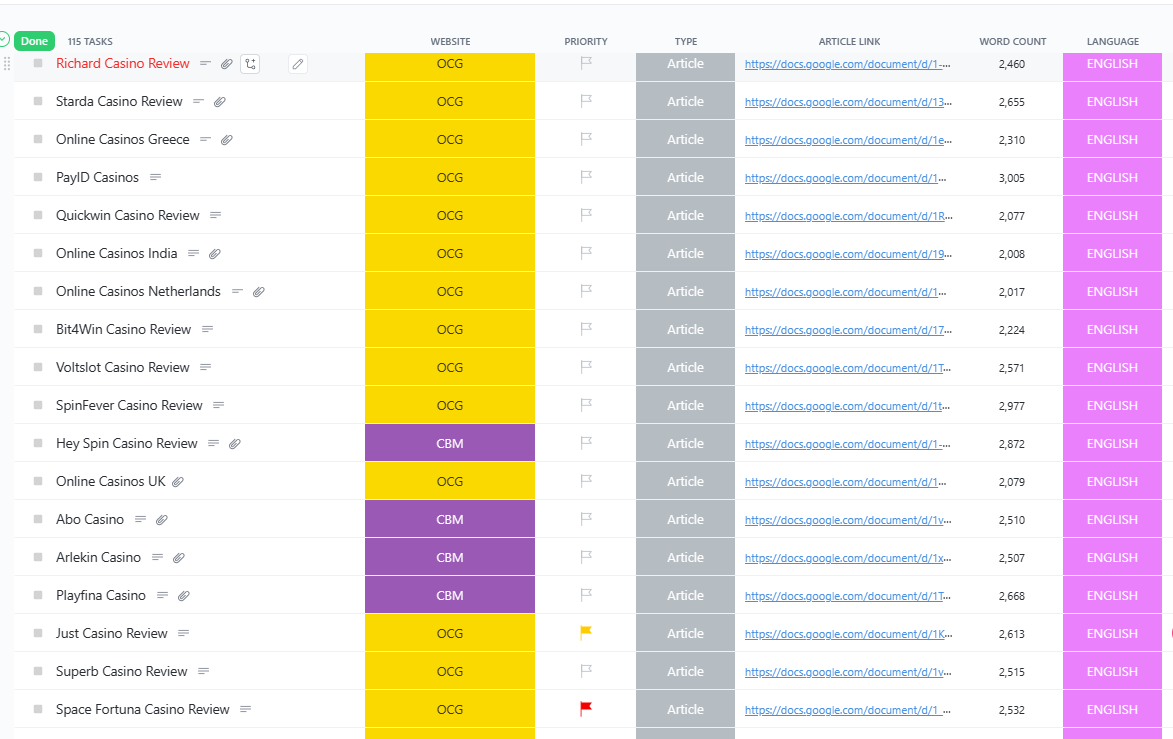The image size is (1173, 739).
Task: Click rename pencil icon on Richard Casino Review
Action: pos(297,64)
